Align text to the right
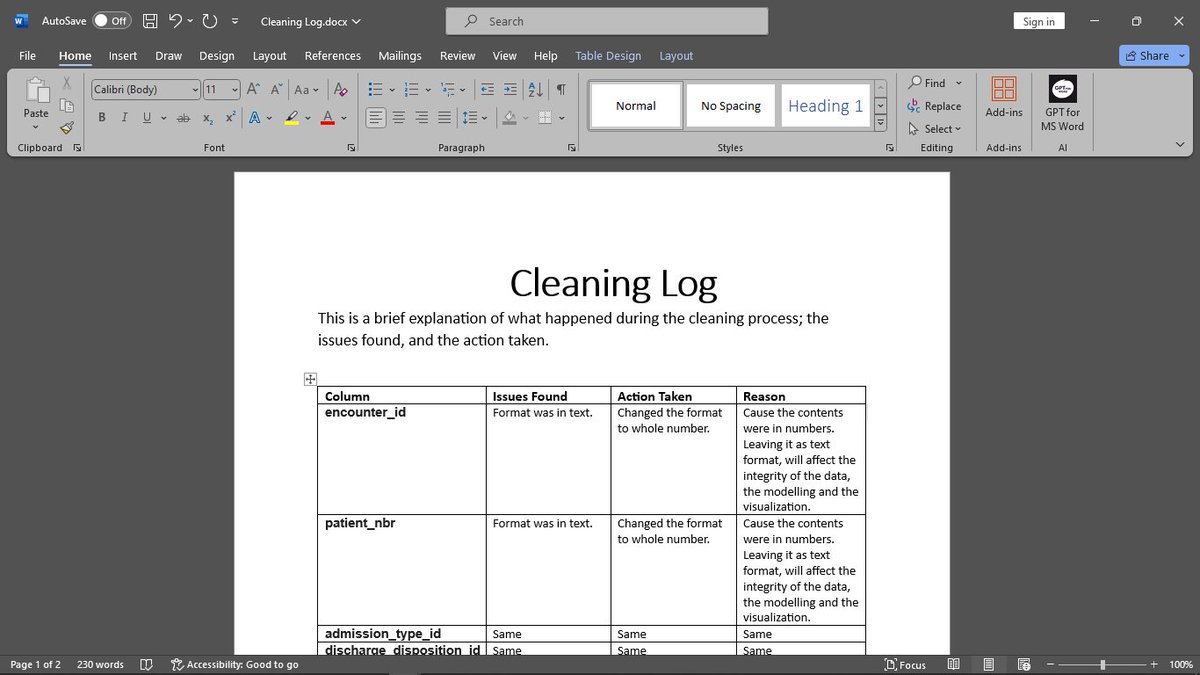 point(421,118)
